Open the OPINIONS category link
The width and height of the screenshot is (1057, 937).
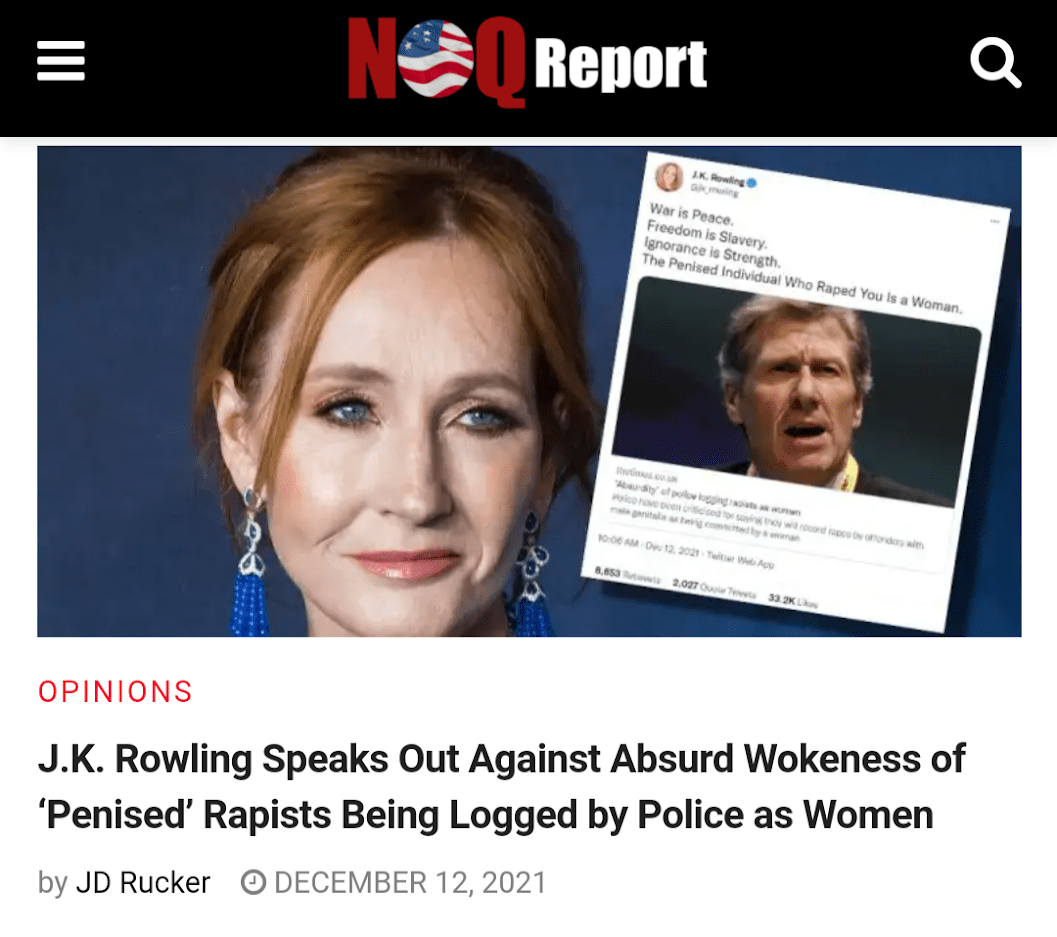[x=114, y=691]
